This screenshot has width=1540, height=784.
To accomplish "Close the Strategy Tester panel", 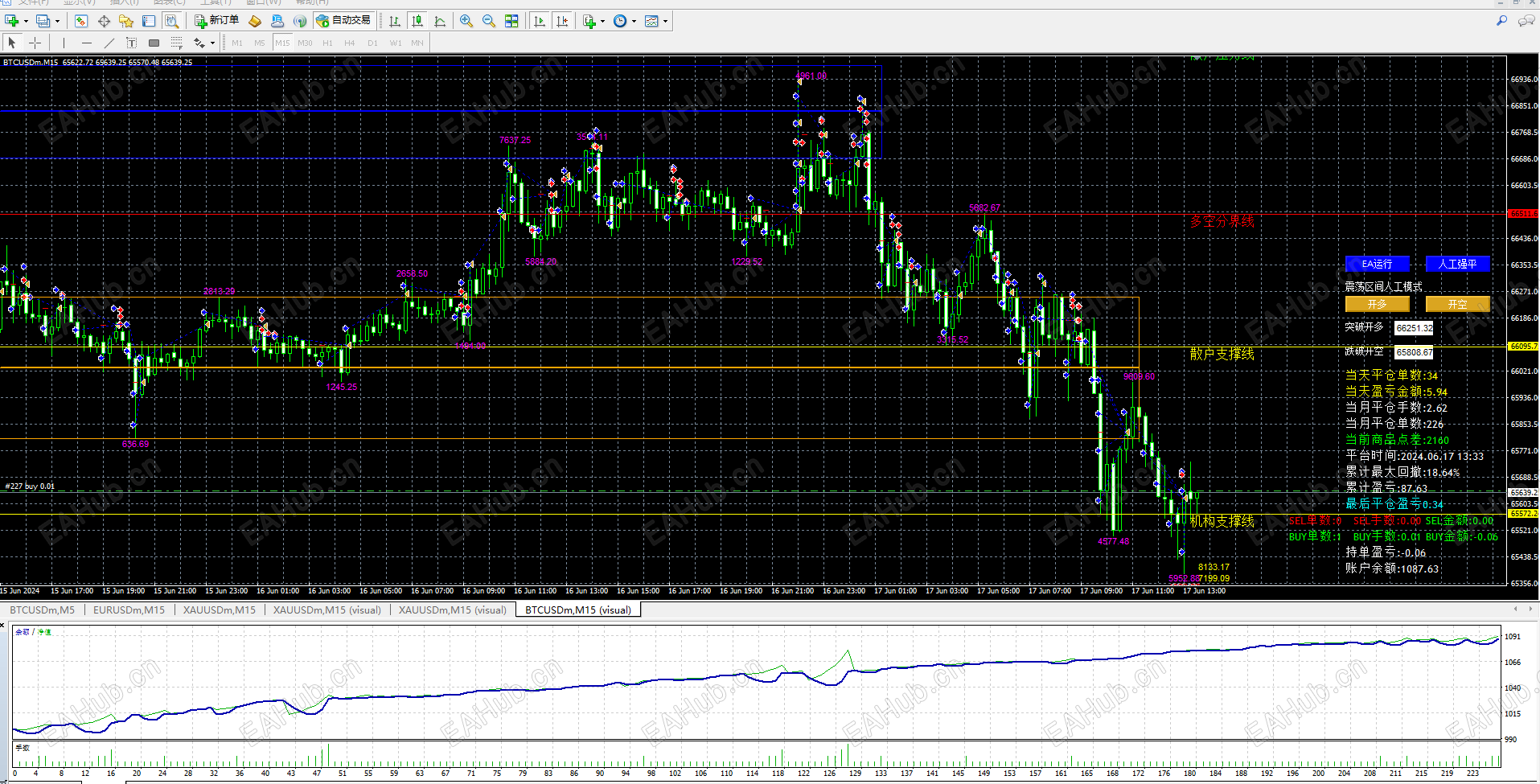I will [x=3, y=626].
